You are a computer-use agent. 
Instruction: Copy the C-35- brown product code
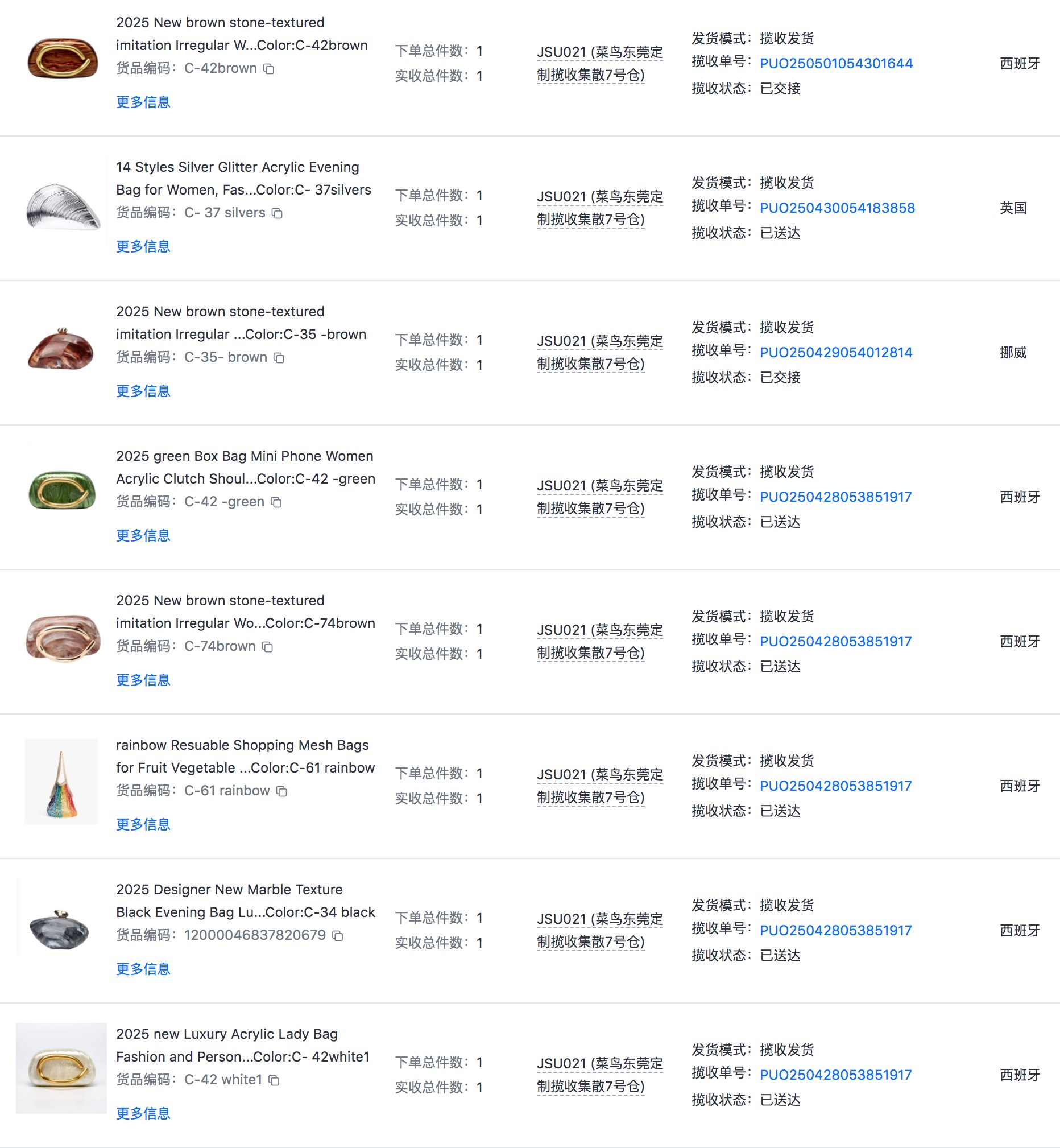tap(279, 358)
